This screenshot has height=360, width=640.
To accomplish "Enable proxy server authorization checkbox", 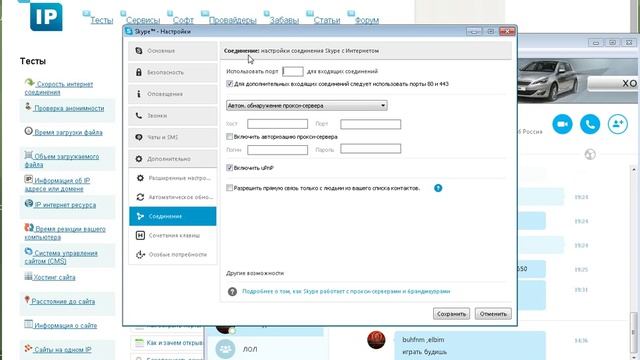I will click(229, 137).
